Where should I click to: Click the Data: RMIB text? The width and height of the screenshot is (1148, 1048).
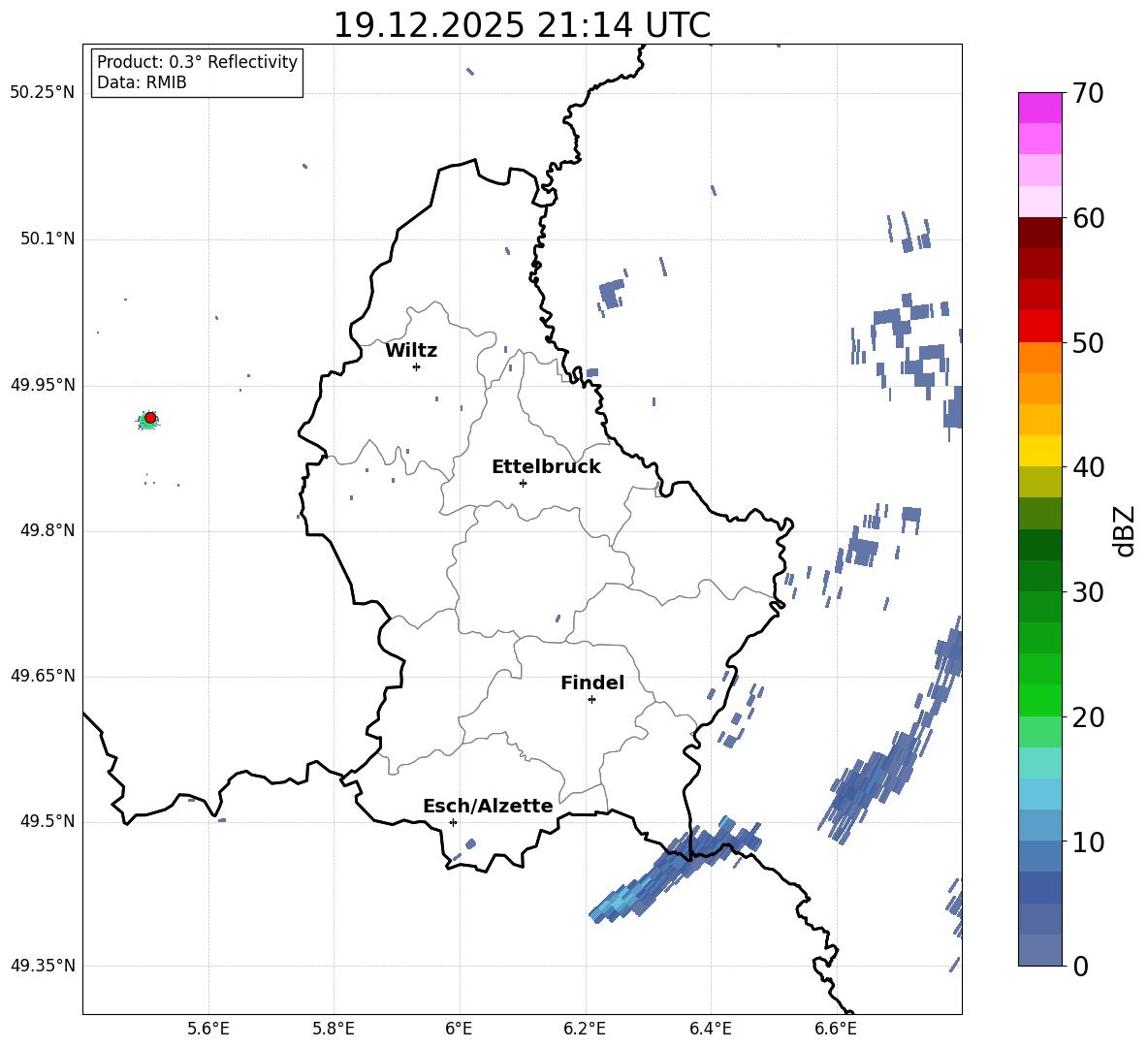click(x=142, y=82)
